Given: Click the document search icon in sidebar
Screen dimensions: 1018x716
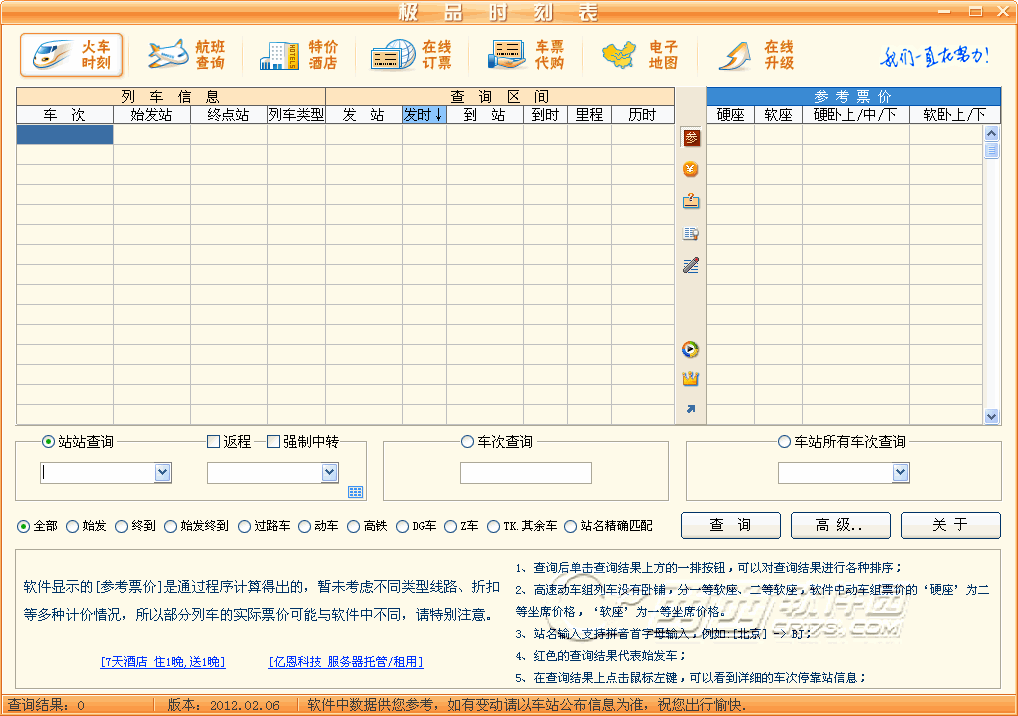Looking at the screenshot, I should 691,234.
